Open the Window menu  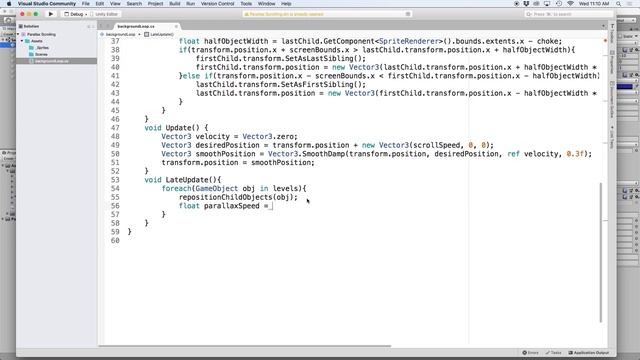267,4
